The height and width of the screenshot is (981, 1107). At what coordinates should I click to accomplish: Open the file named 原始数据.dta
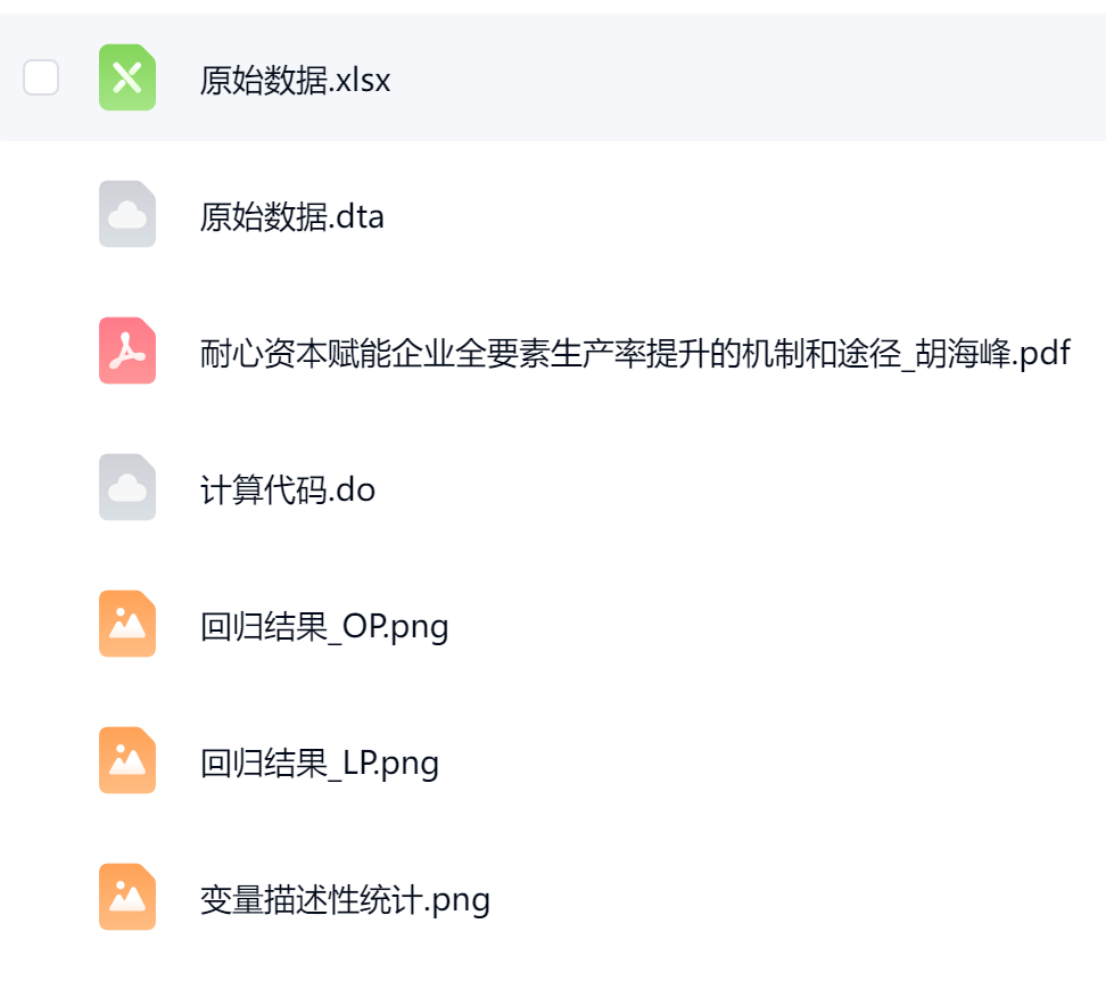pos(292,217)
